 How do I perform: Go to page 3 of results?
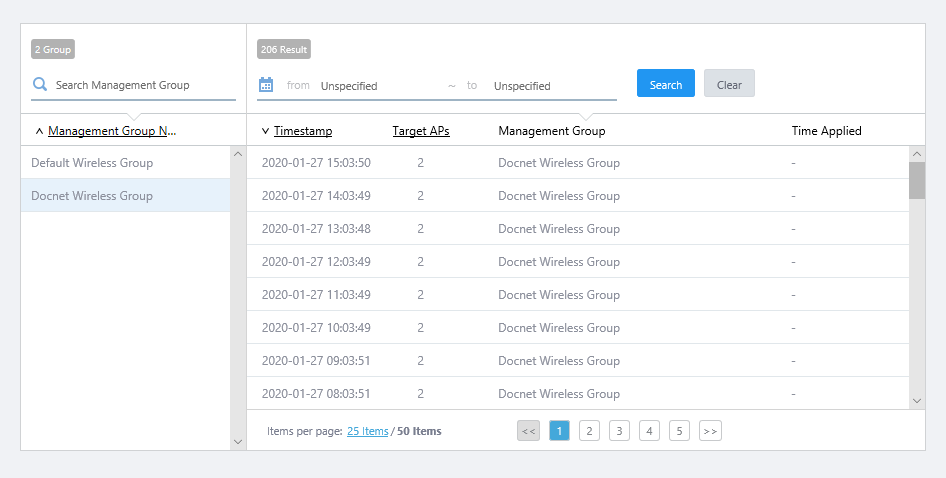(x=620, y=431)
